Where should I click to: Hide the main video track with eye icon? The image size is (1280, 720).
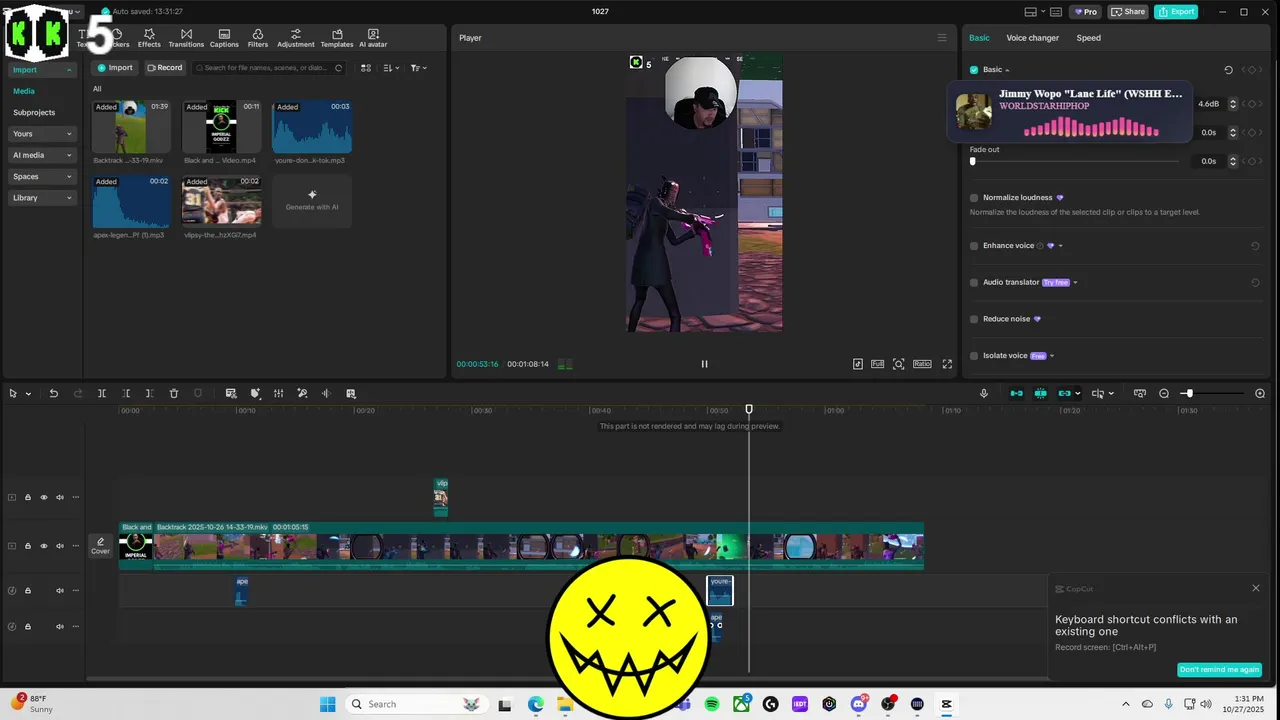(x=43, y=546)
